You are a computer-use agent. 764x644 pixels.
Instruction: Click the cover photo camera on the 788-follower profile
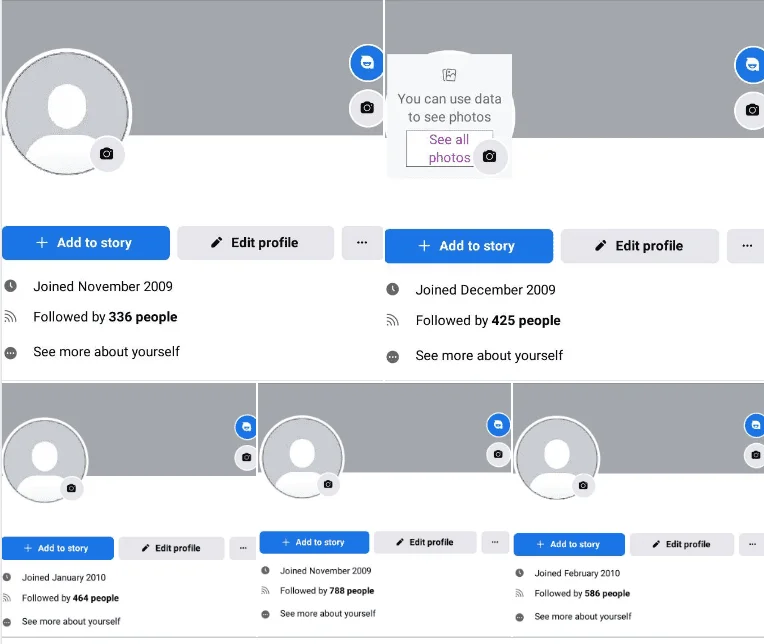tap(498, 454)
